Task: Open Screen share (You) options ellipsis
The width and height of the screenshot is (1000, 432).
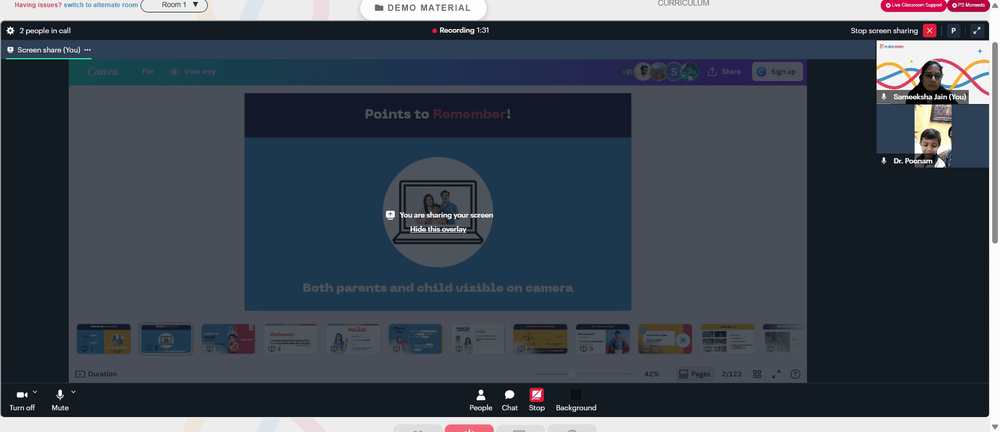Action: point(87,50)
